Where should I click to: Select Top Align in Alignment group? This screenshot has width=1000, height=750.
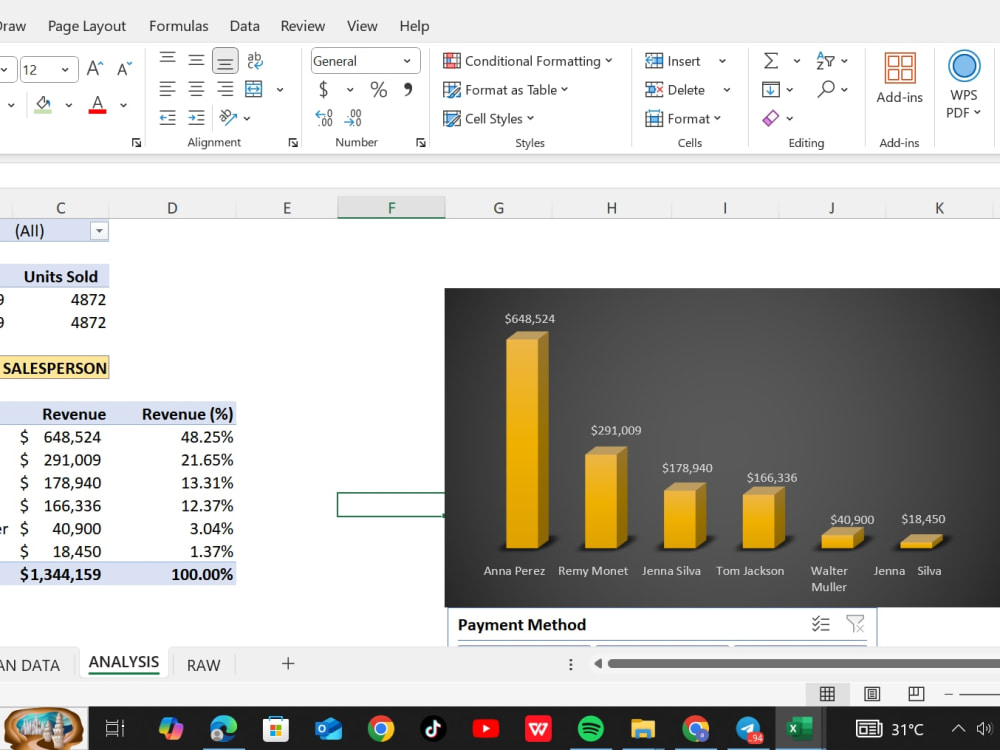click(x=168, y=59)
